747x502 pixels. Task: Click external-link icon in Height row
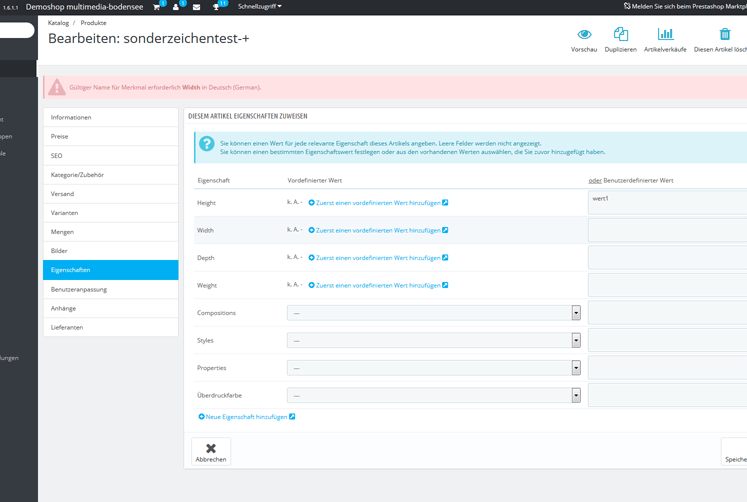(445, 202)
